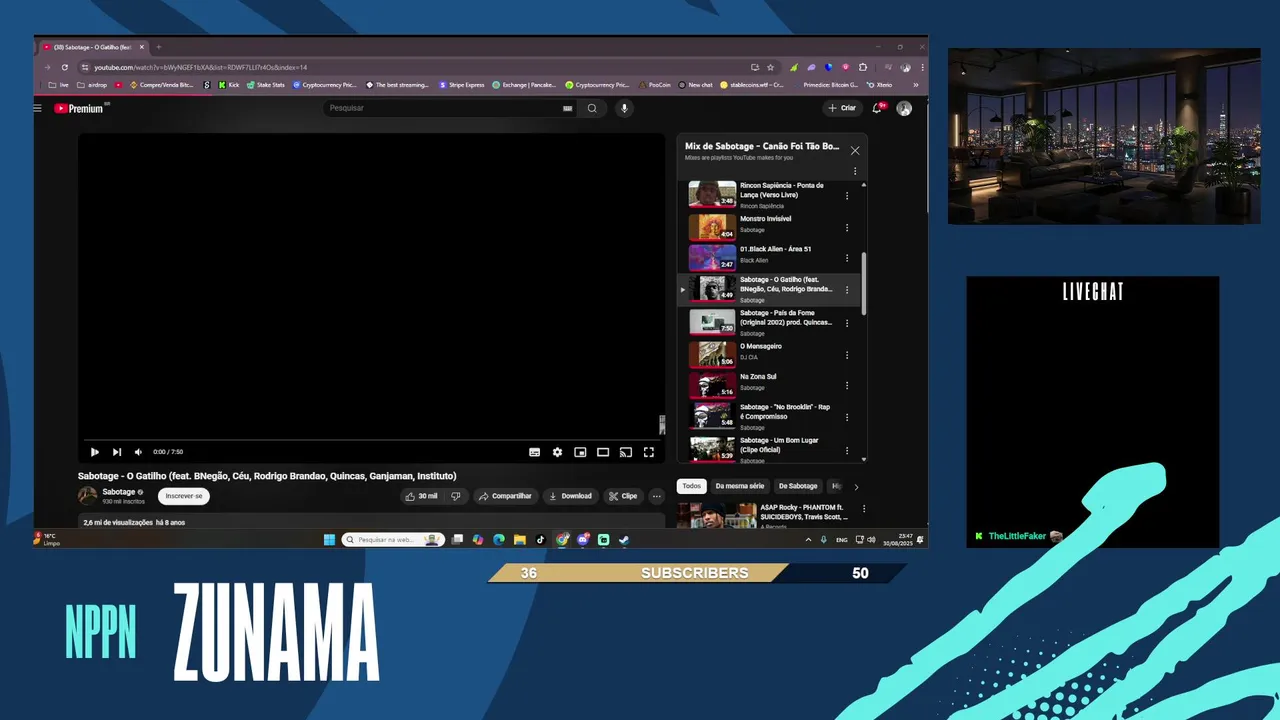Show more filter chips arrow
The height and width of the screenshot is (720, 1280).
coord(856,487)
